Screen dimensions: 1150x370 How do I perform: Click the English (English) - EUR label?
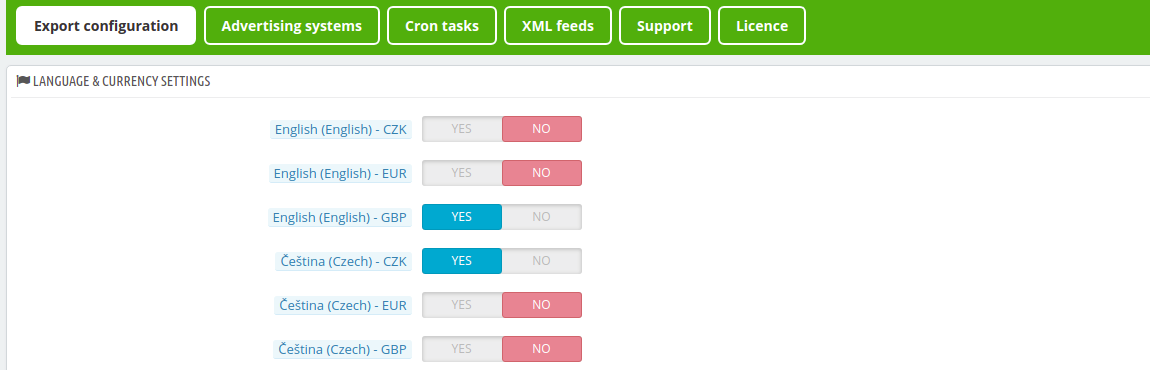(x=340, y=174)
